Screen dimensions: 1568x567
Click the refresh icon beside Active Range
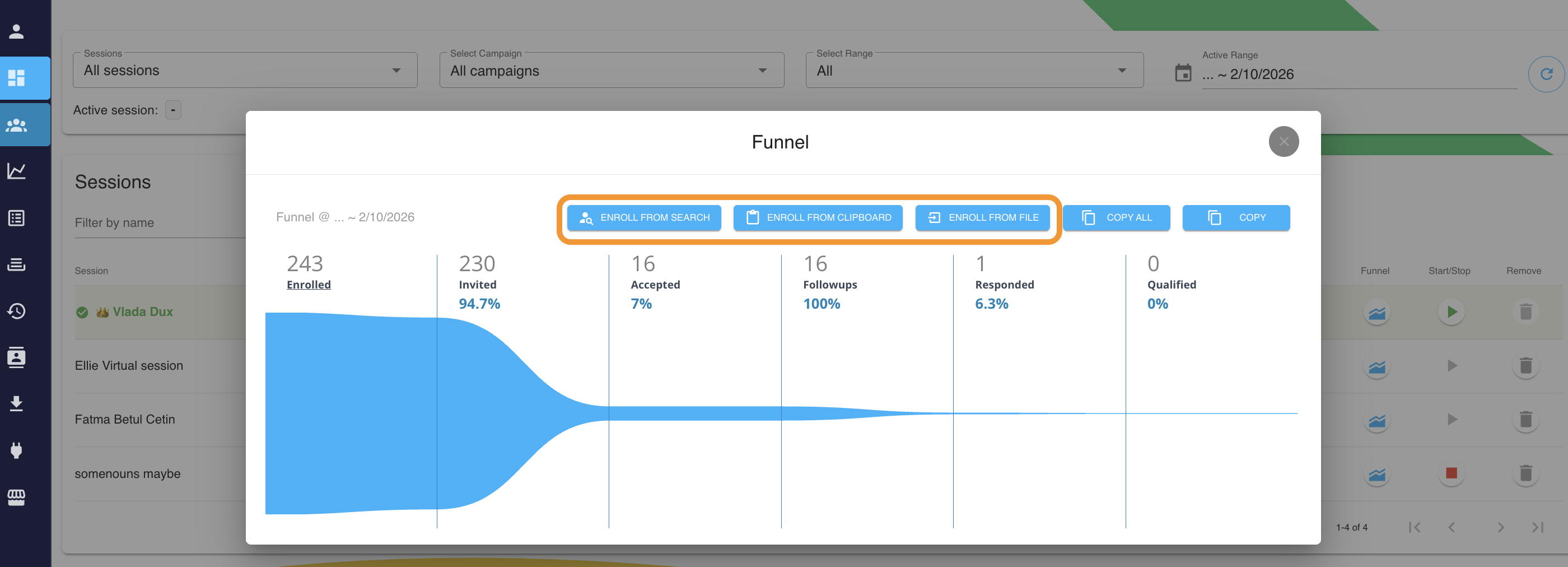pos(1546,75)
